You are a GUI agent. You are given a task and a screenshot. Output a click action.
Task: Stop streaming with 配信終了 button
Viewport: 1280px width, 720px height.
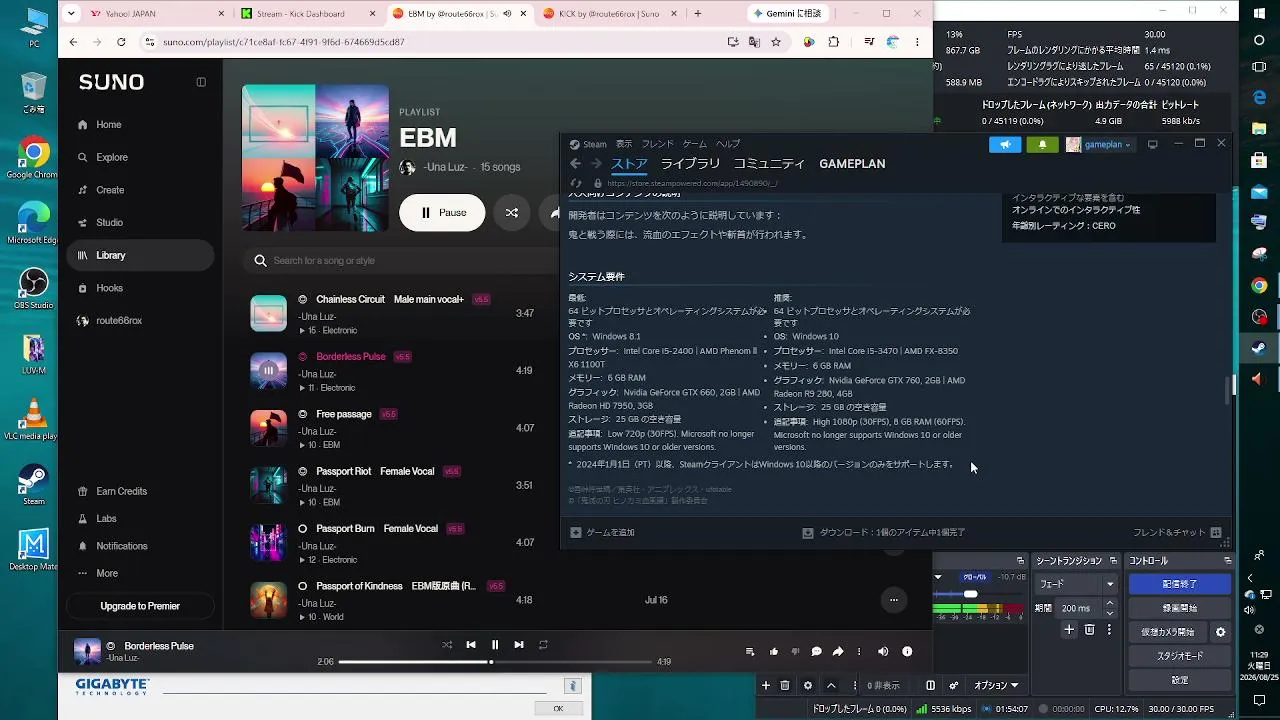pos(1180,584)
